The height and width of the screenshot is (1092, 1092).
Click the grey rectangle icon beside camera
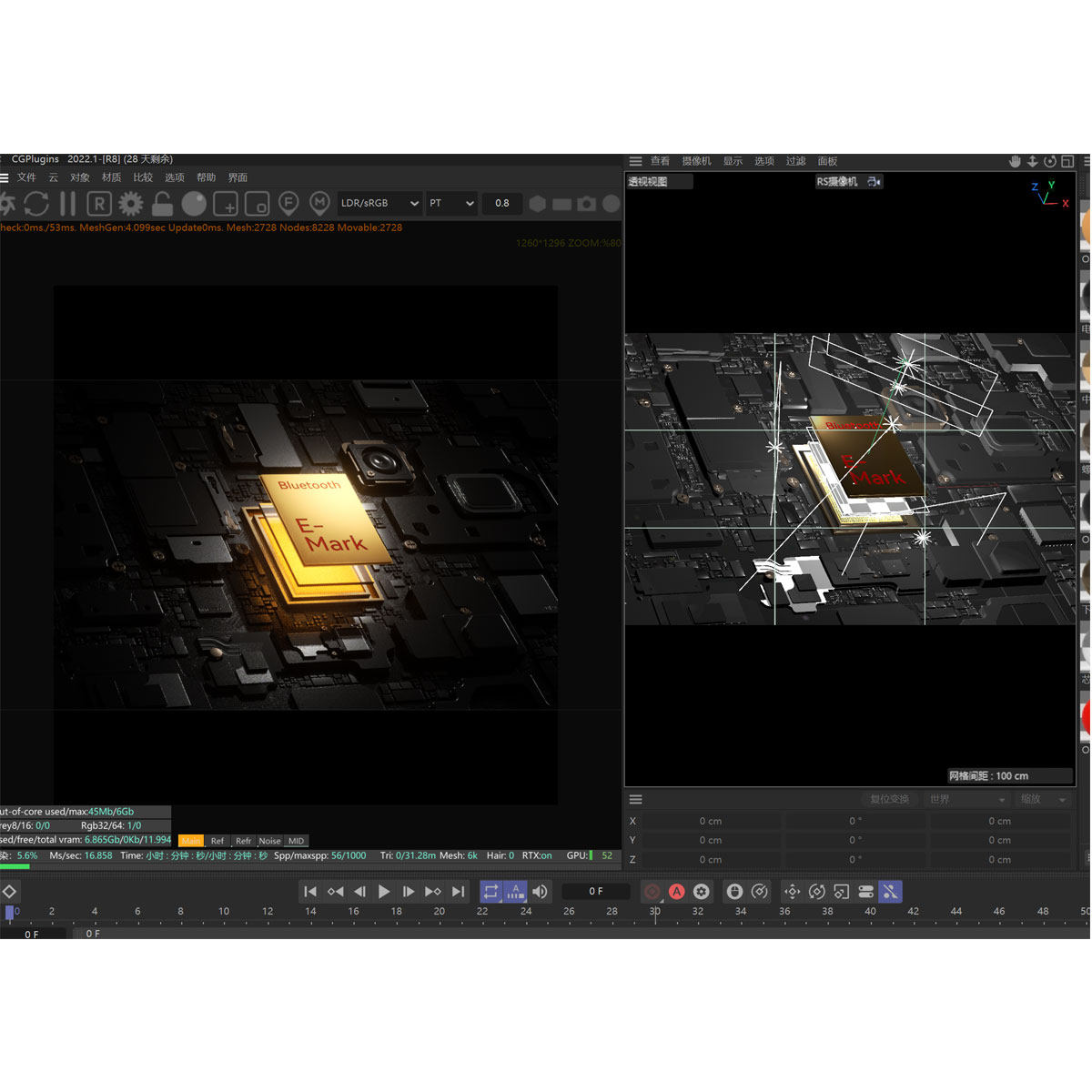coord(562,205)
